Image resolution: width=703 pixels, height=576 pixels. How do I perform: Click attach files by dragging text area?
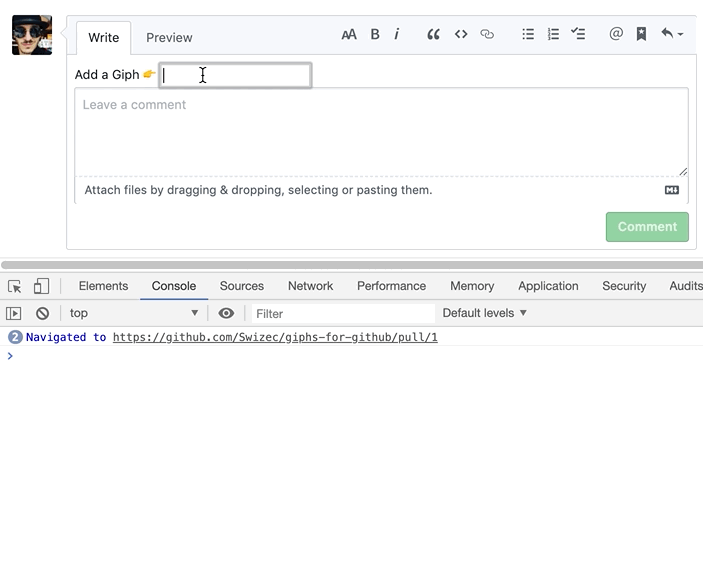tap(258, 190)
